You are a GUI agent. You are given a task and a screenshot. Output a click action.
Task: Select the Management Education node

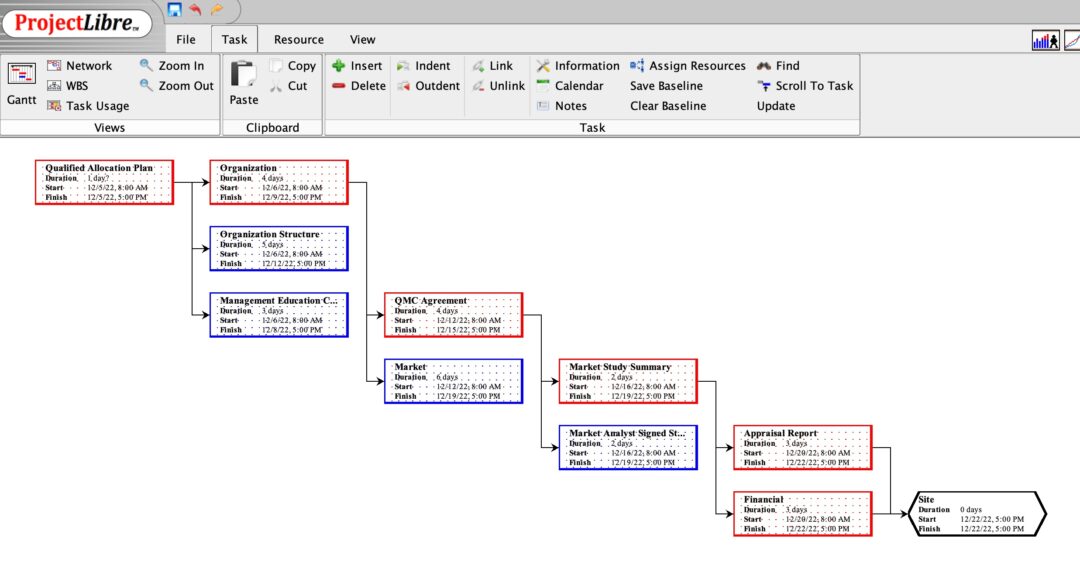point(279,315)
